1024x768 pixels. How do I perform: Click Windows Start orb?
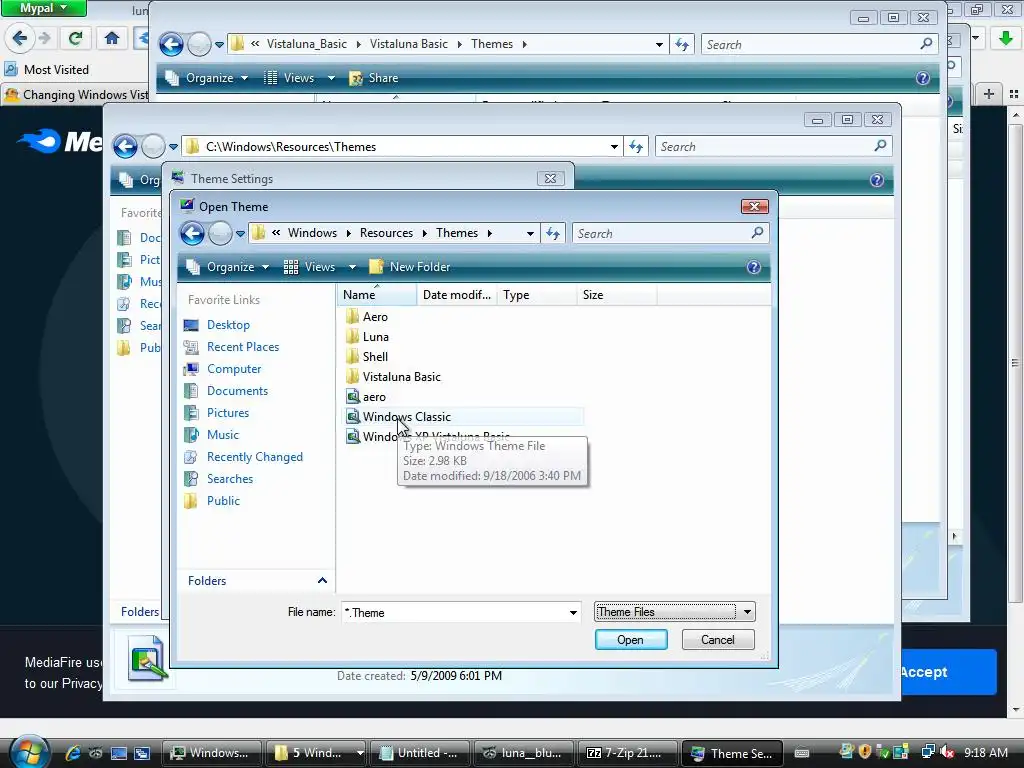coord(28,751)
